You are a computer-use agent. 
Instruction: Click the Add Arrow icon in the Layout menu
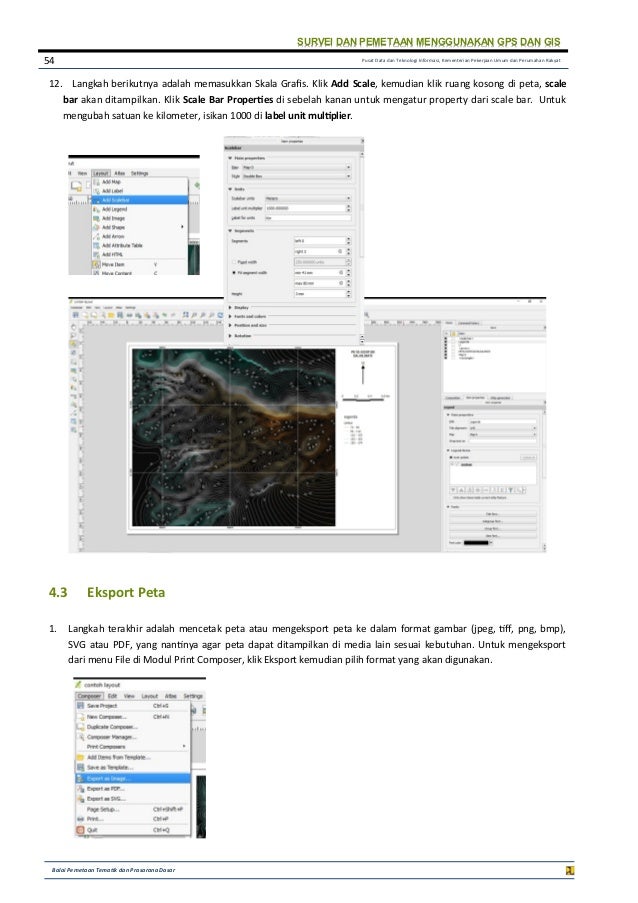point(96,236)
